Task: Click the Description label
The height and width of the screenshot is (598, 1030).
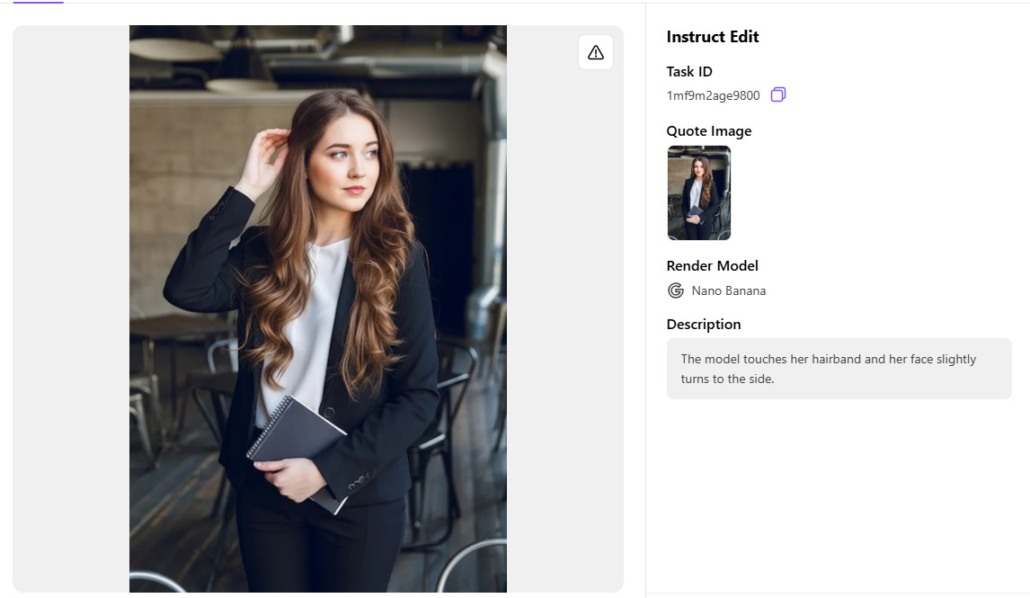Action: [x=703, y=325]
